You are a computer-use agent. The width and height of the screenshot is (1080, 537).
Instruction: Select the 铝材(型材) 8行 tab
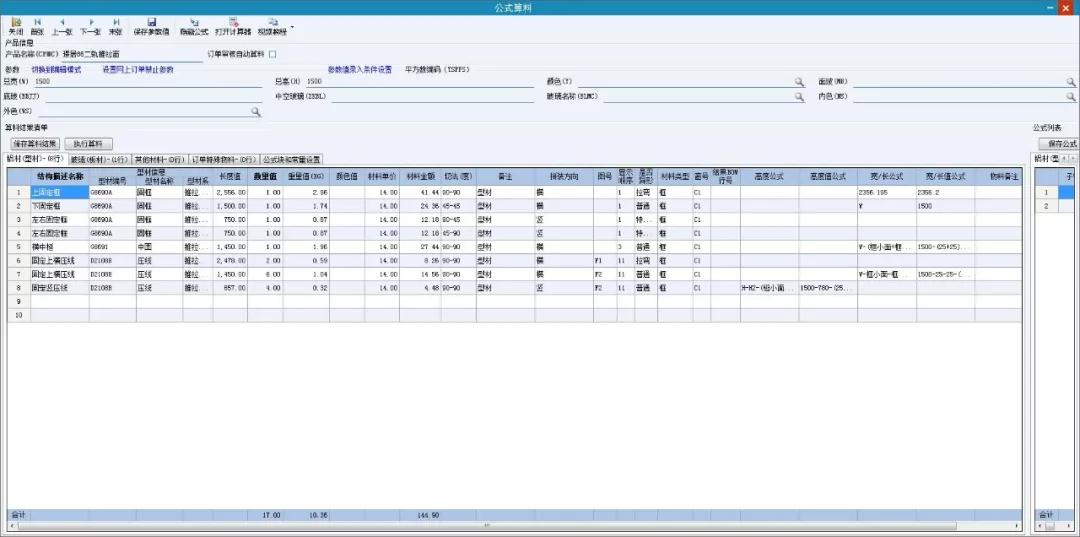(35, 158)
